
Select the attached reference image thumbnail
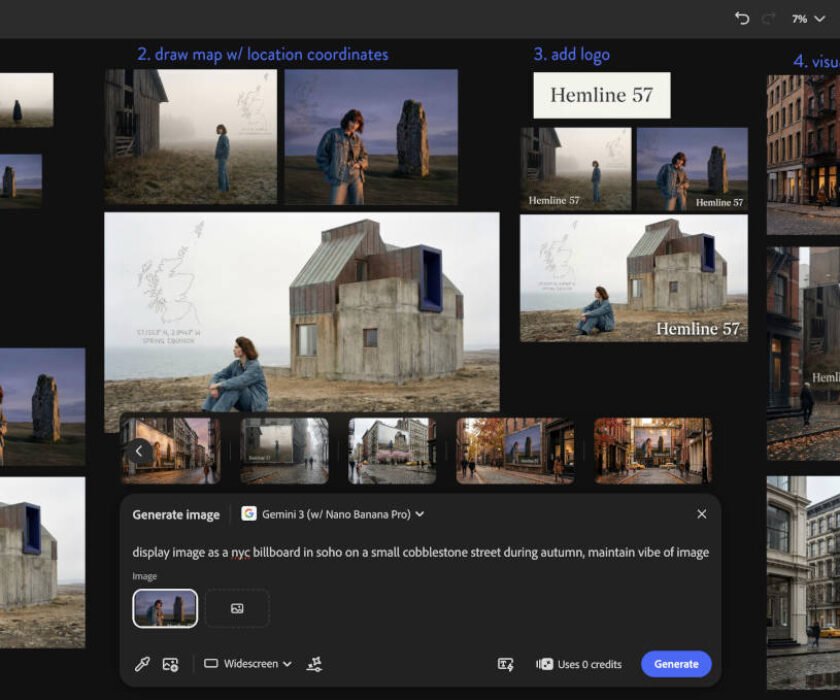(165, 608)
